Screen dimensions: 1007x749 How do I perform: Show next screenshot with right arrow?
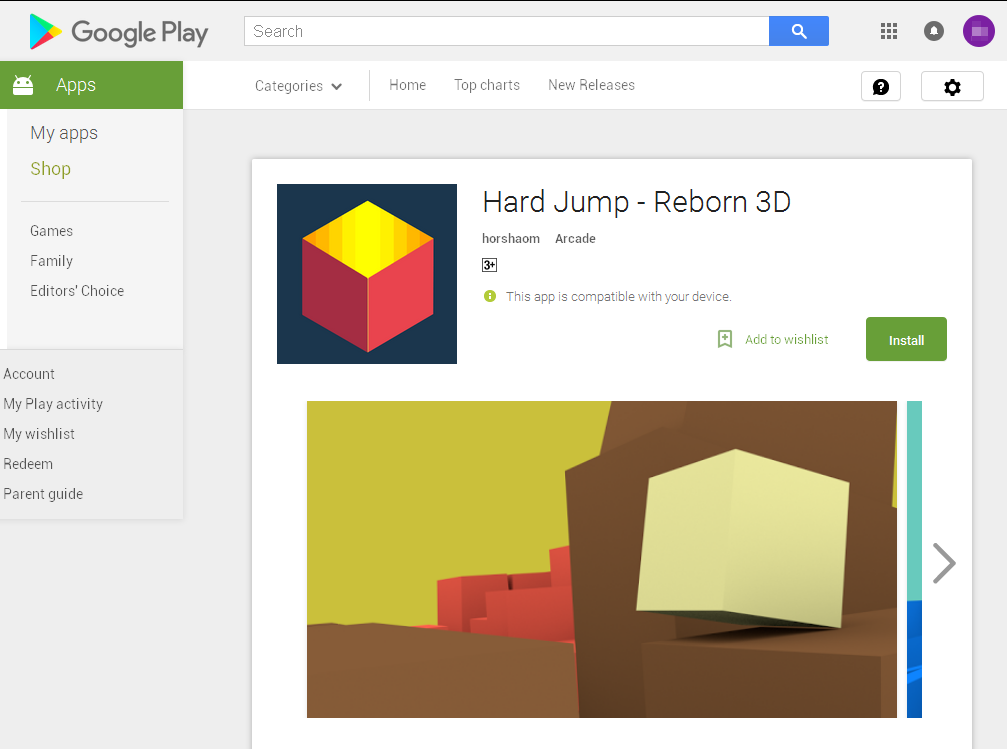pos(943,563)
